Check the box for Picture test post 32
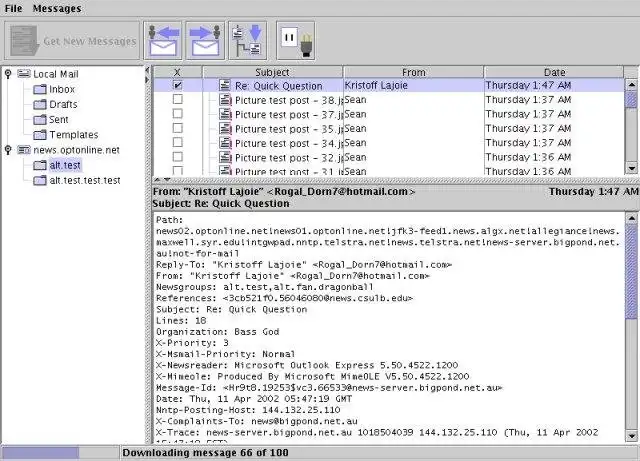 click(x=178, y=157)
